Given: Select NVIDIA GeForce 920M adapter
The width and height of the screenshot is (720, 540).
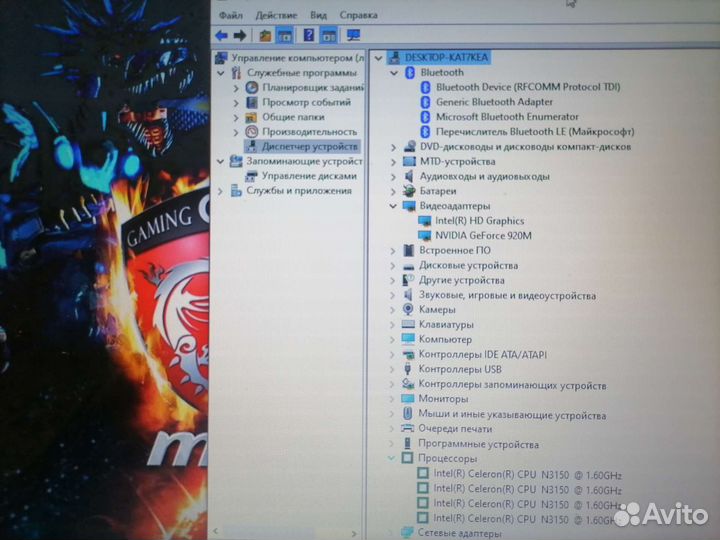Looking at the screenshot, I should coord(483,235).
